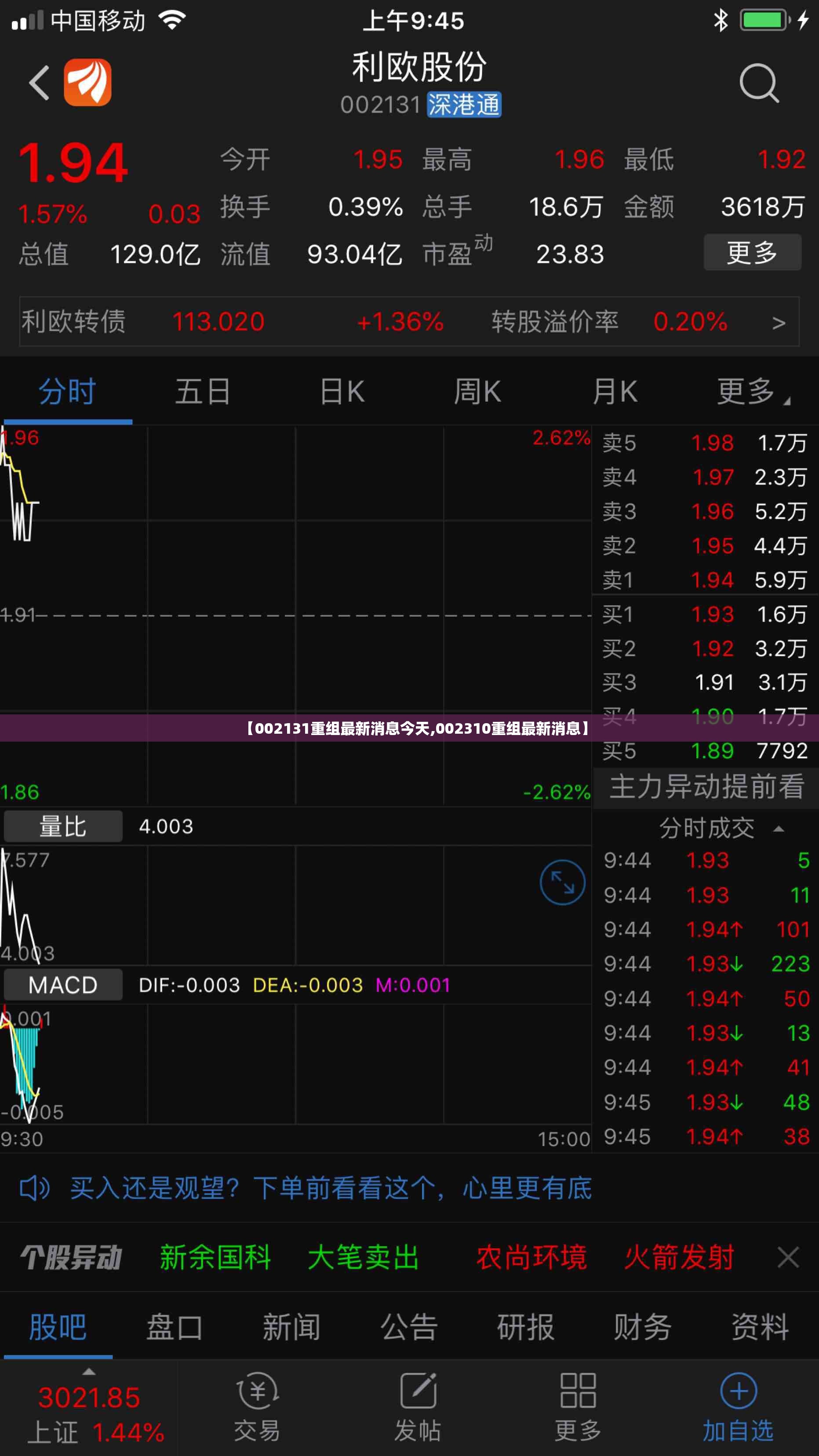This screenshot has height=1456, width=819.
Task: Tap the large 1.94 current price
Action: pos(73,164)
